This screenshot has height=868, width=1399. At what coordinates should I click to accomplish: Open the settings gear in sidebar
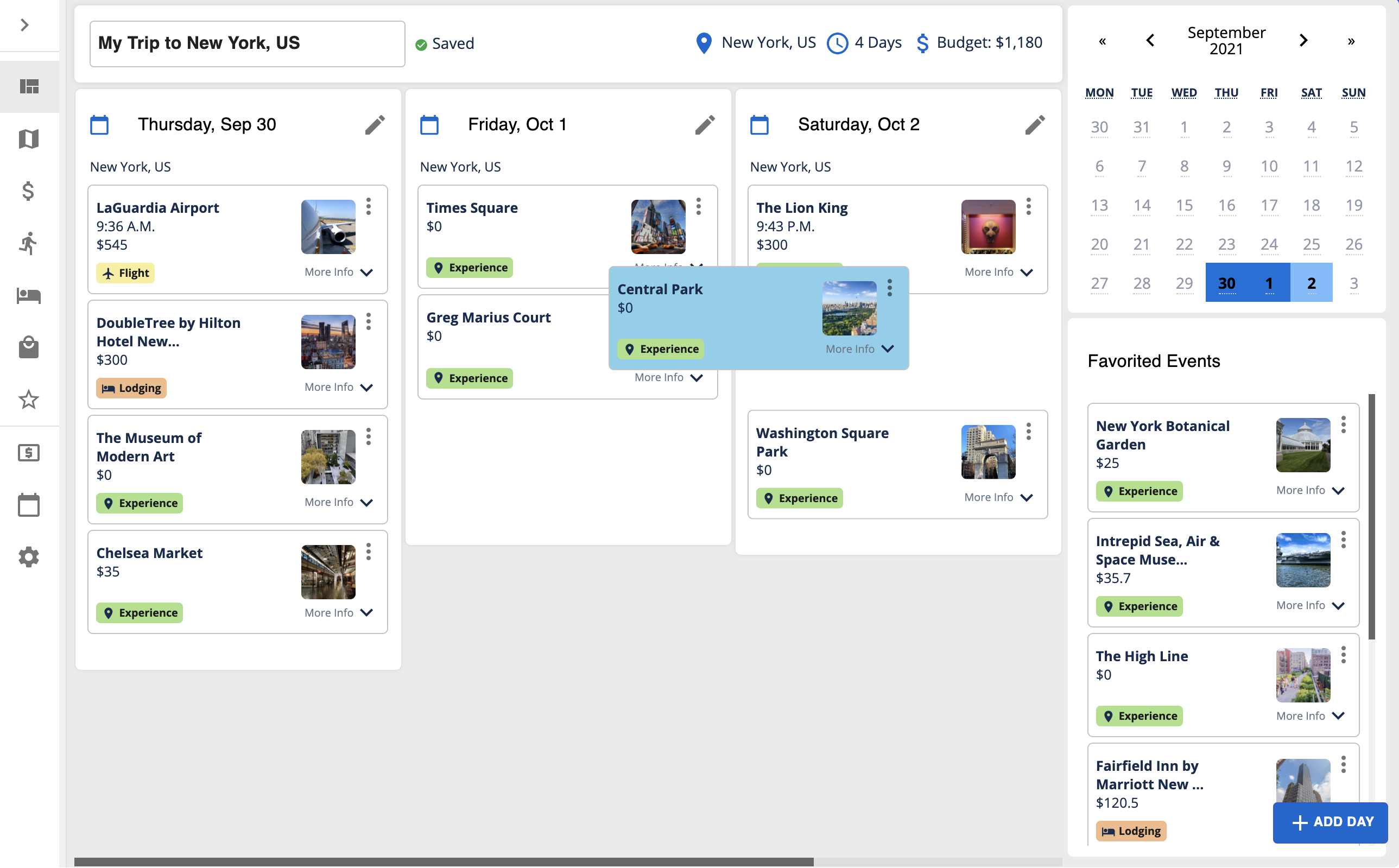(29, 557)
